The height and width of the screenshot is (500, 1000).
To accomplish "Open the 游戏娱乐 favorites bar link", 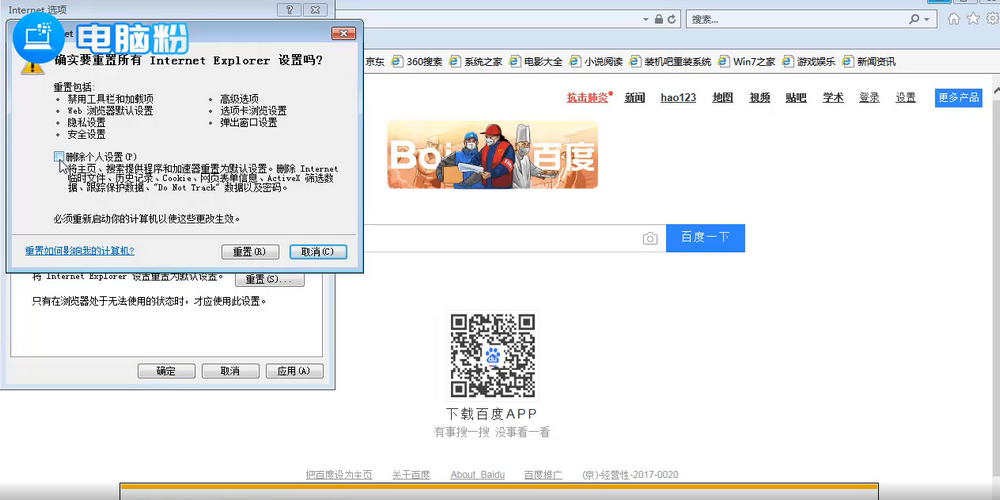I will (x=809, y=62).
